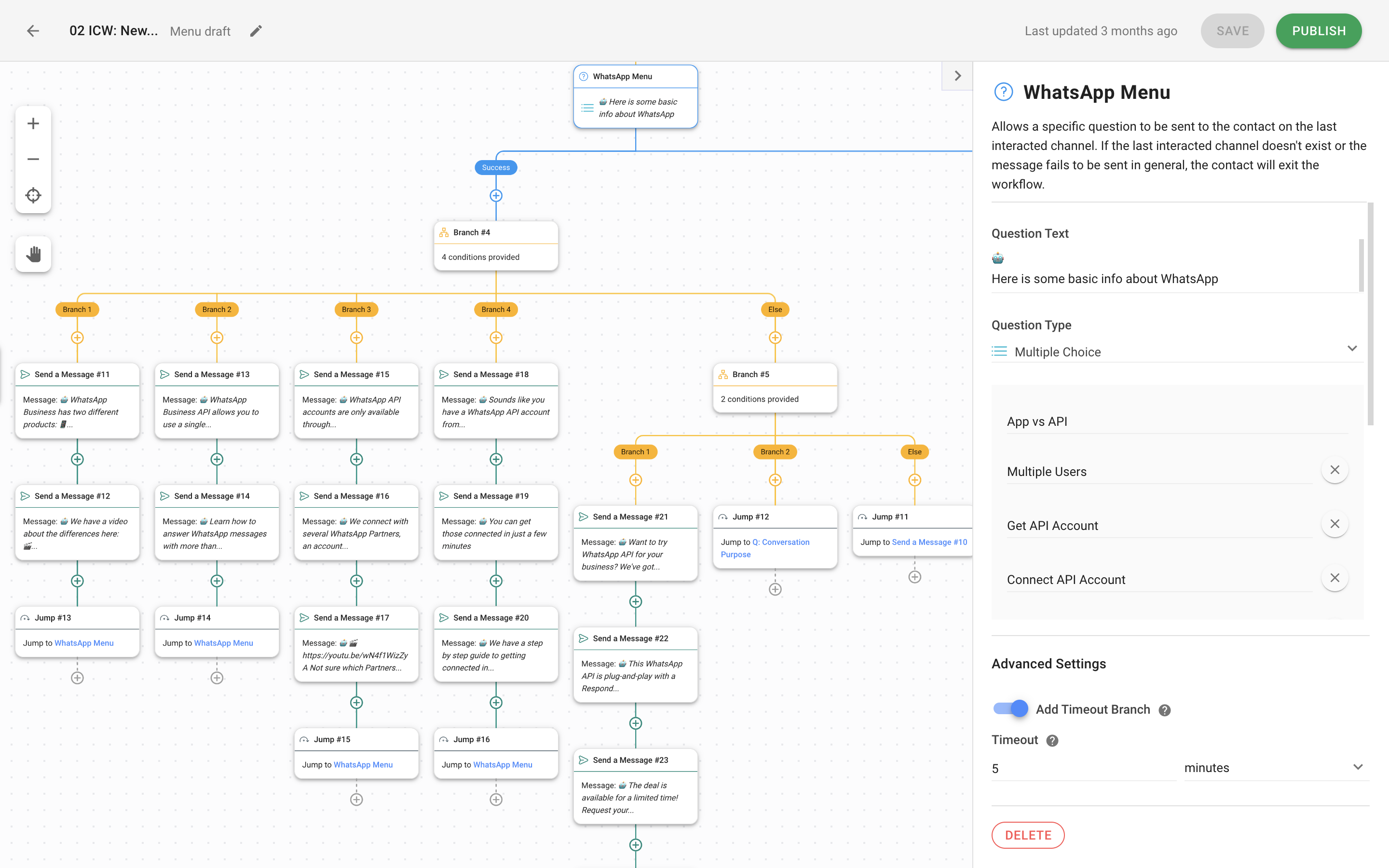Follow the Q: Conversation Purpose jump link
The image size is (1389, 868).
click(765, 548)
